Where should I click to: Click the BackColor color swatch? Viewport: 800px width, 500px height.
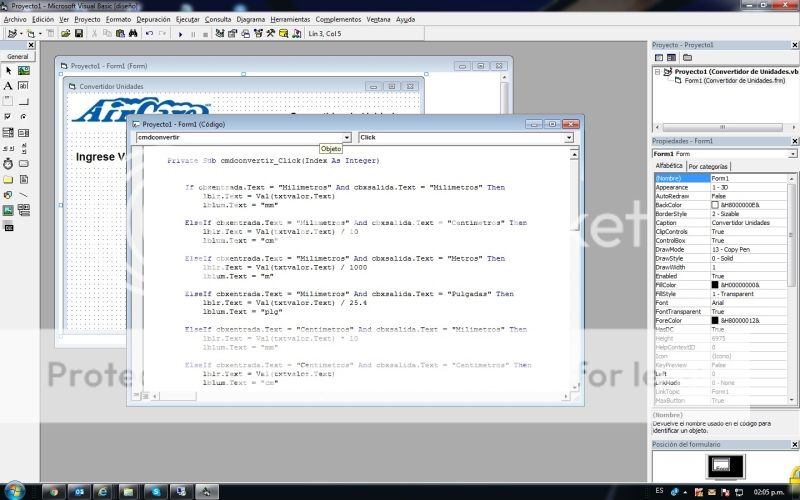click(x=715, y=205)
